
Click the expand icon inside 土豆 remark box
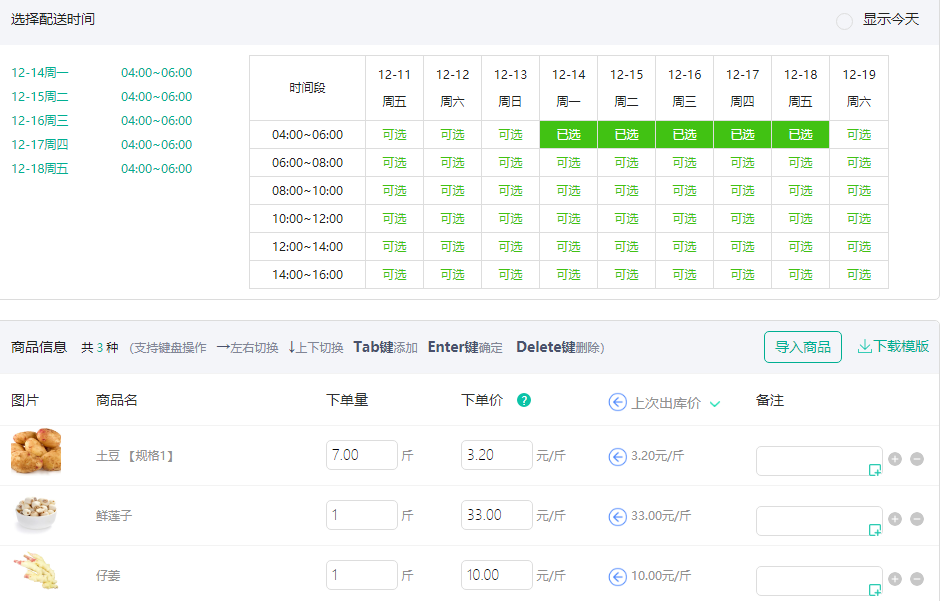click(875, 470)
